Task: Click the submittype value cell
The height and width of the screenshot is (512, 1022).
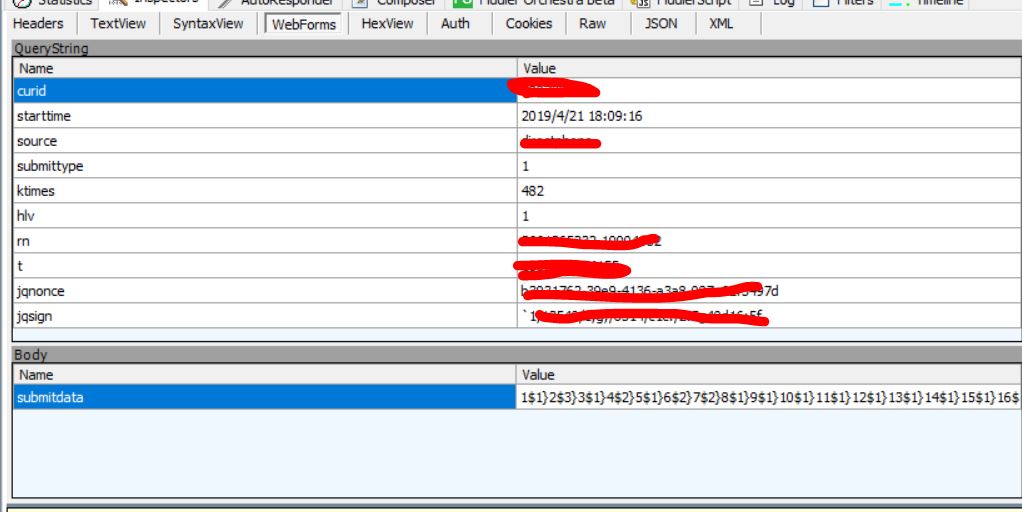Action: pyautogui.click(x=769, y=166)
